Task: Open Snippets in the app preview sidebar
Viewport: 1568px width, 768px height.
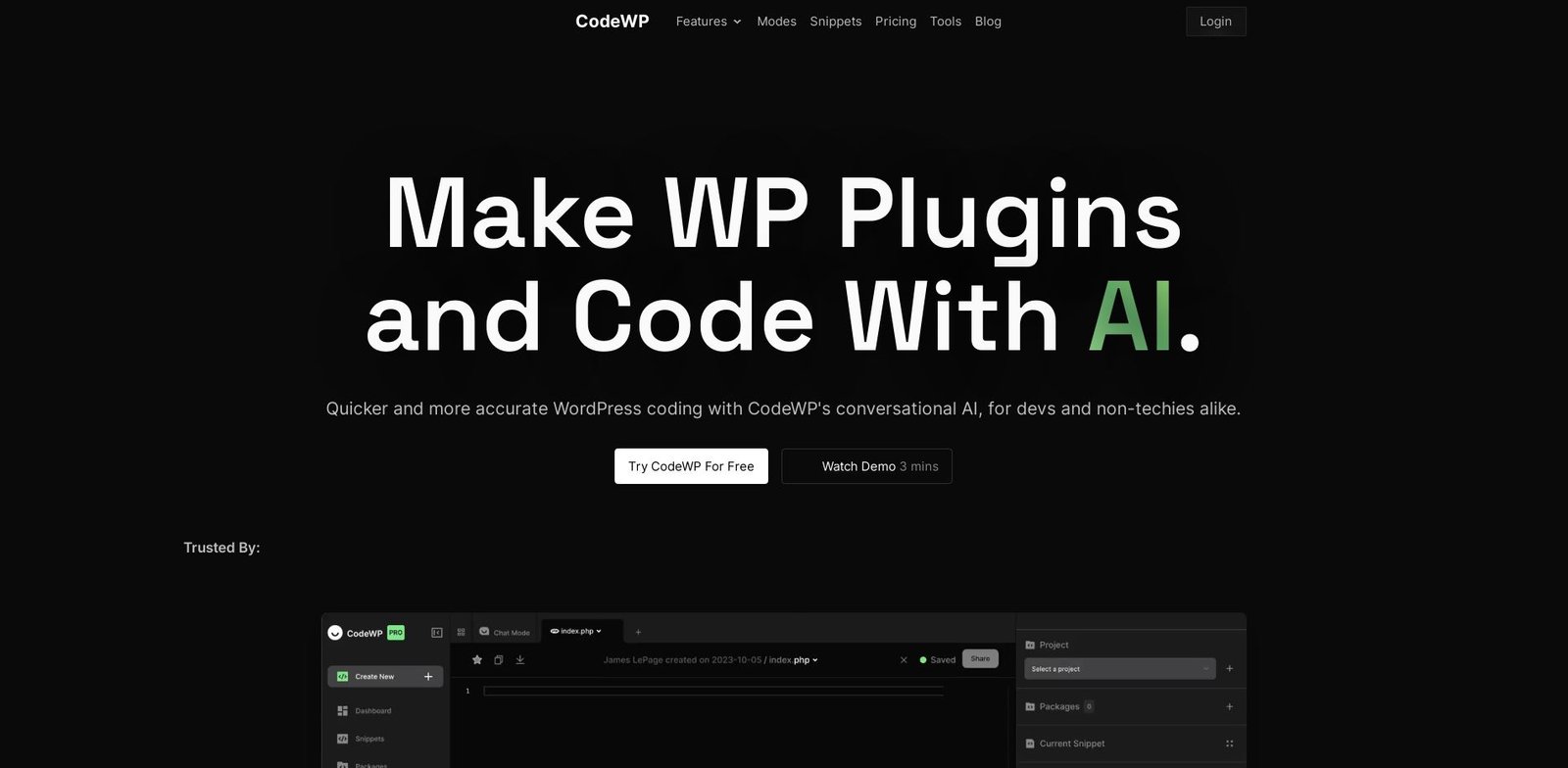Action: click(369, 739)
